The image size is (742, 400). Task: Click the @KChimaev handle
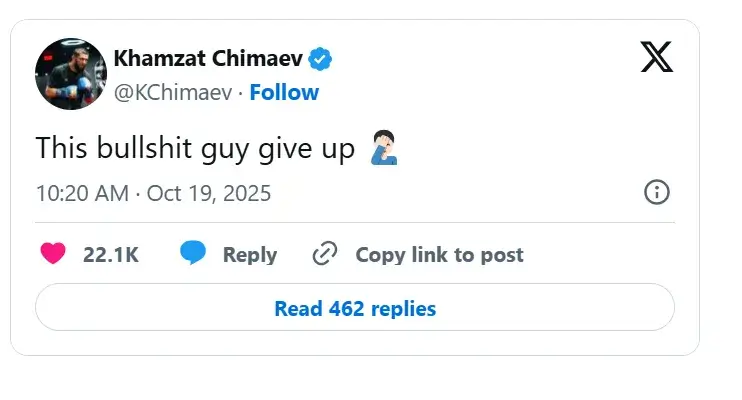(x=174, y=92)
